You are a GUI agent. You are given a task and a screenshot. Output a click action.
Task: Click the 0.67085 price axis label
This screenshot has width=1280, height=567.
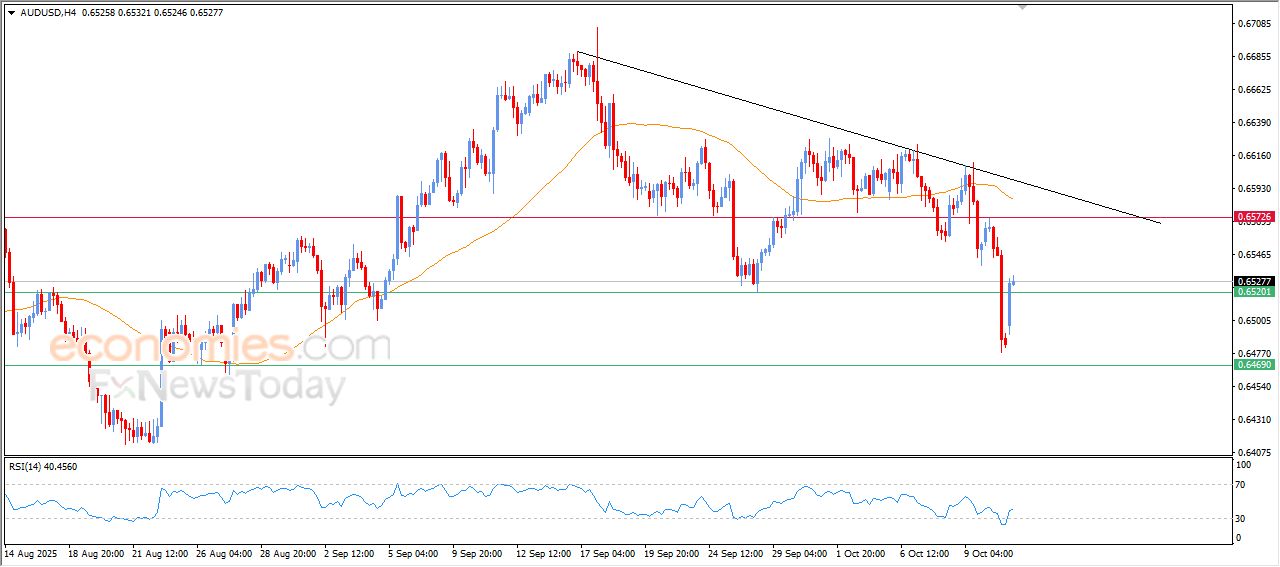1252,23
